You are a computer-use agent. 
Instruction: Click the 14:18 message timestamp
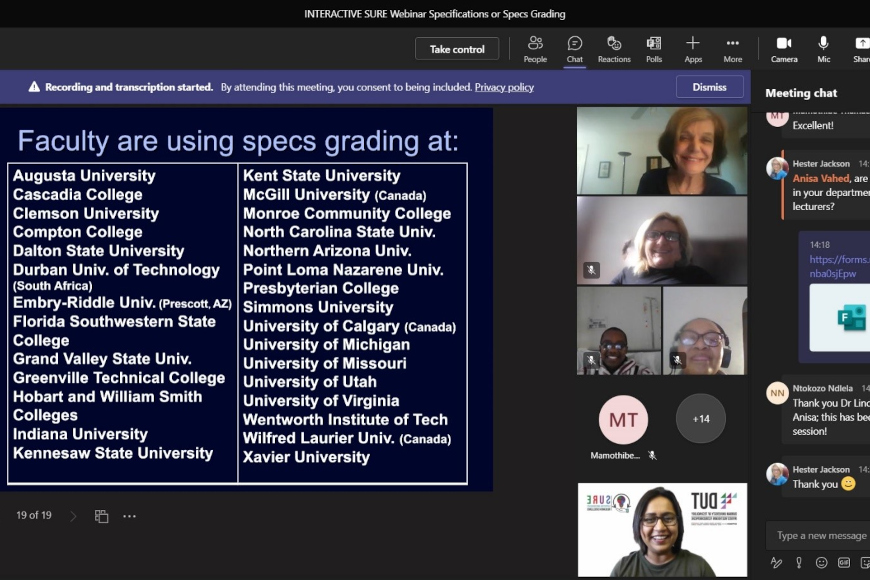(x=820, y=244)
